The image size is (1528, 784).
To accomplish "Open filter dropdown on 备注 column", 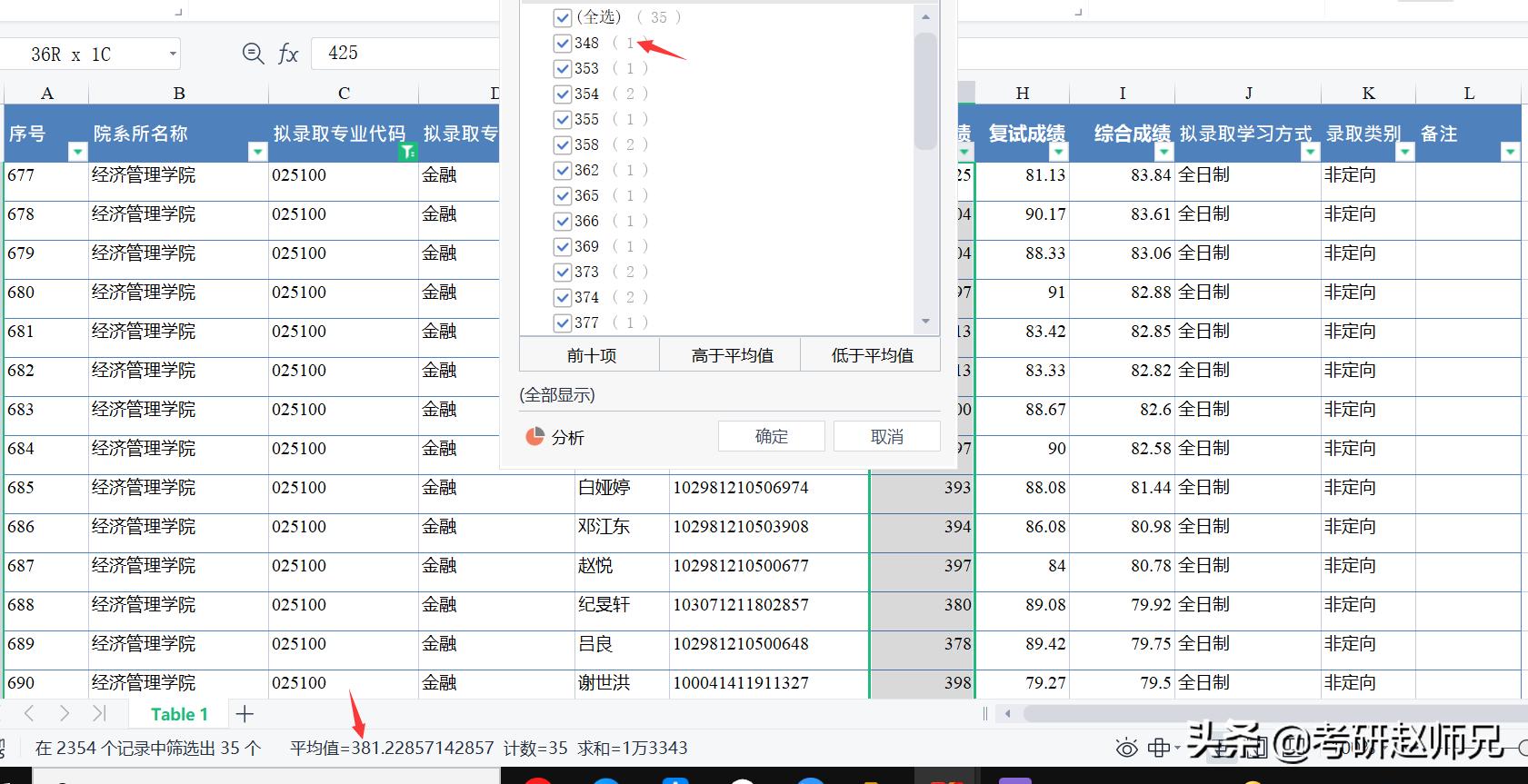I will 1510,152.
